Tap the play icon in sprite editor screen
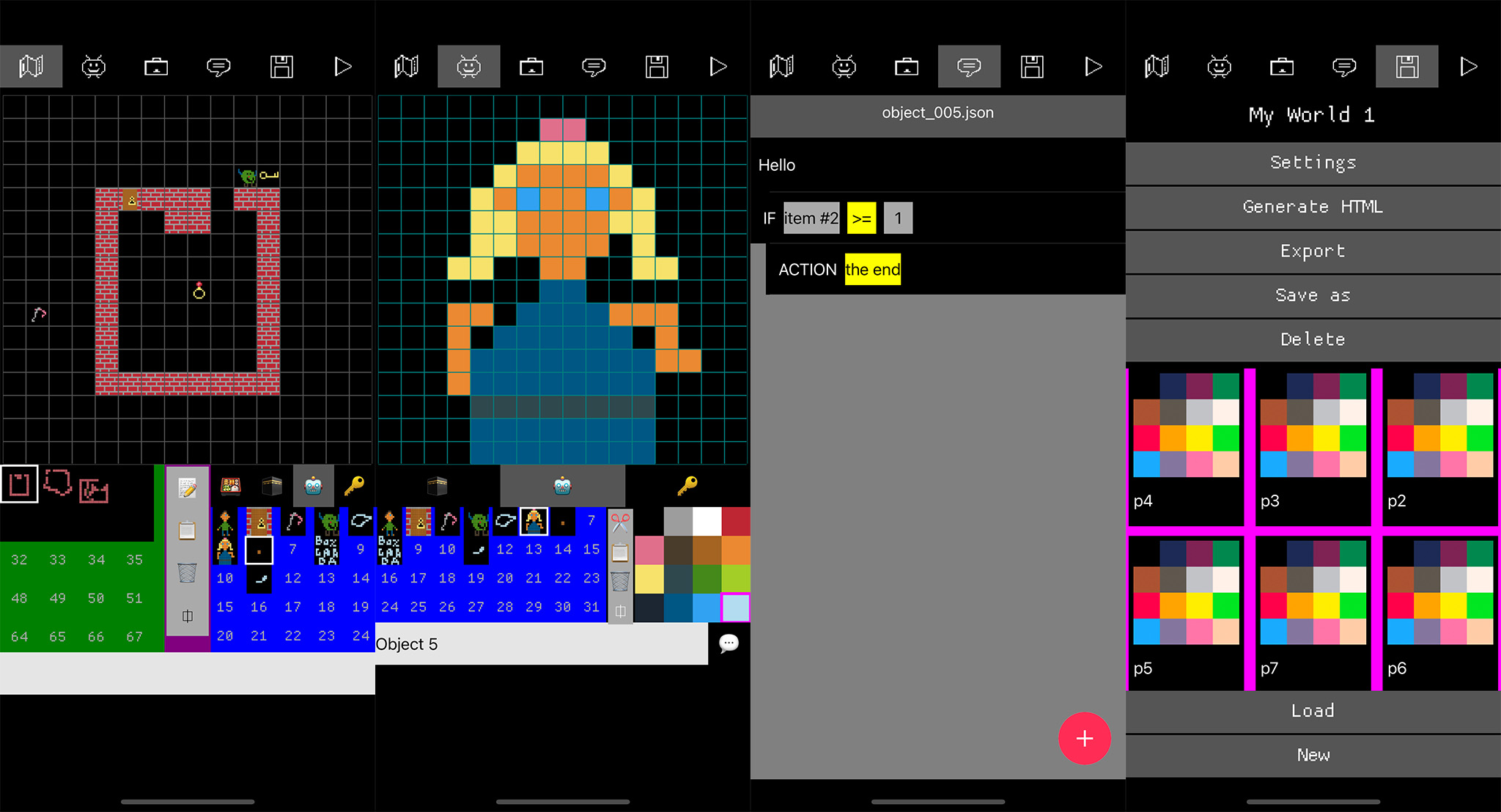This screenshot has width=1501, height=812. tap(718, 67)
